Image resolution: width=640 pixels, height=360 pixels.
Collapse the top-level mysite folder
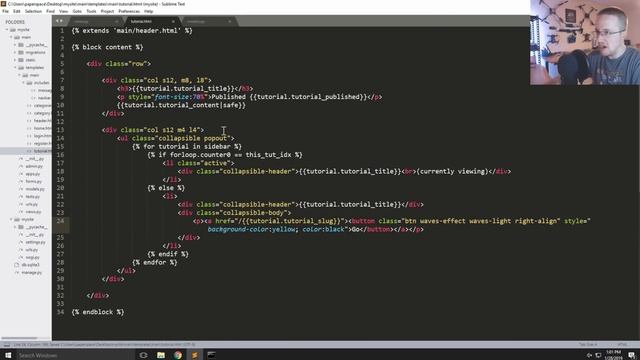(x=7, y=30)
